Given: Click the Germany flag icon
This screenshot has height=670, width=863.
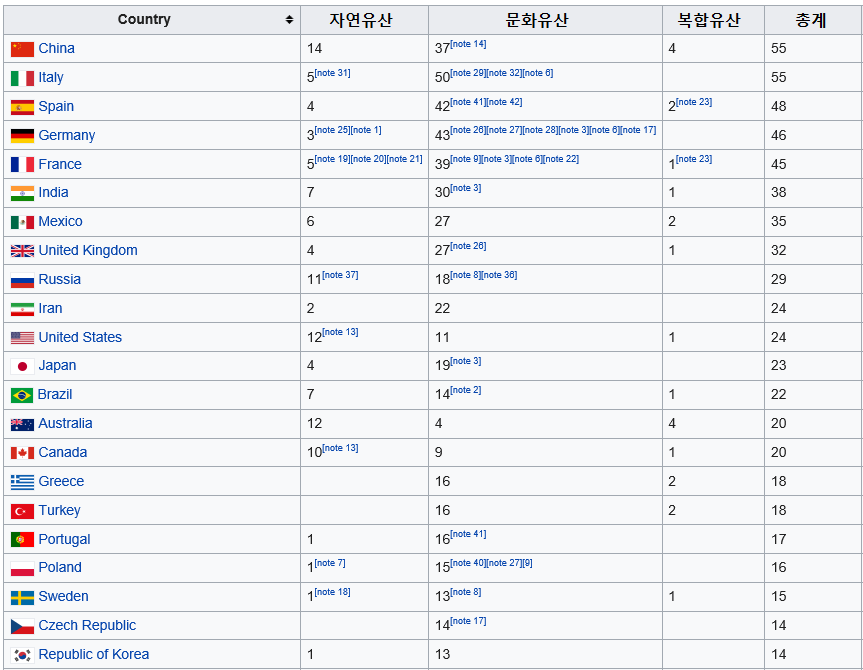Looking at the screenshot, I should (x=23, y=135).
